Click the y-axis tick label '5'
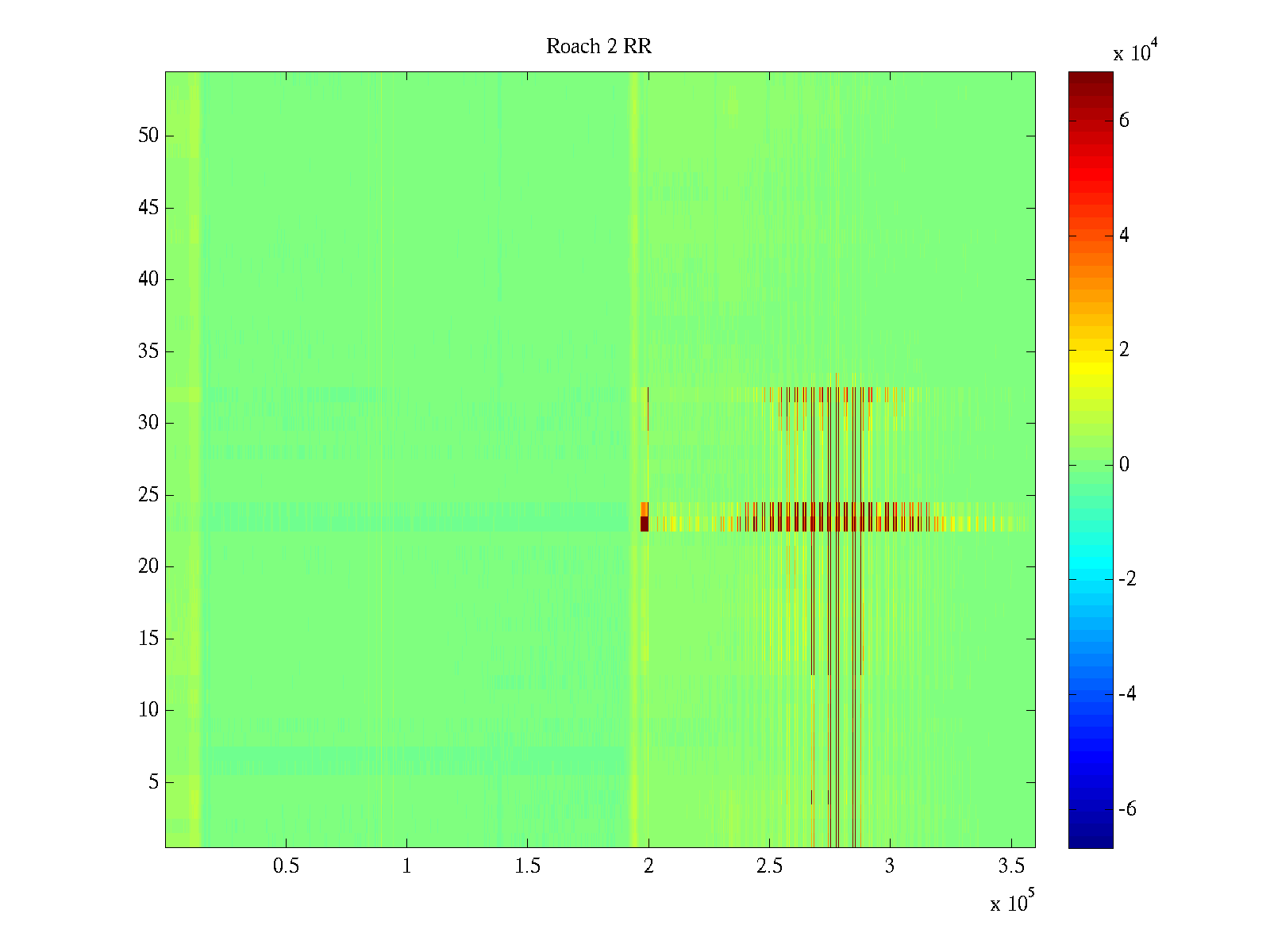This screenshot has height=952, width=1270. [153, 782]
